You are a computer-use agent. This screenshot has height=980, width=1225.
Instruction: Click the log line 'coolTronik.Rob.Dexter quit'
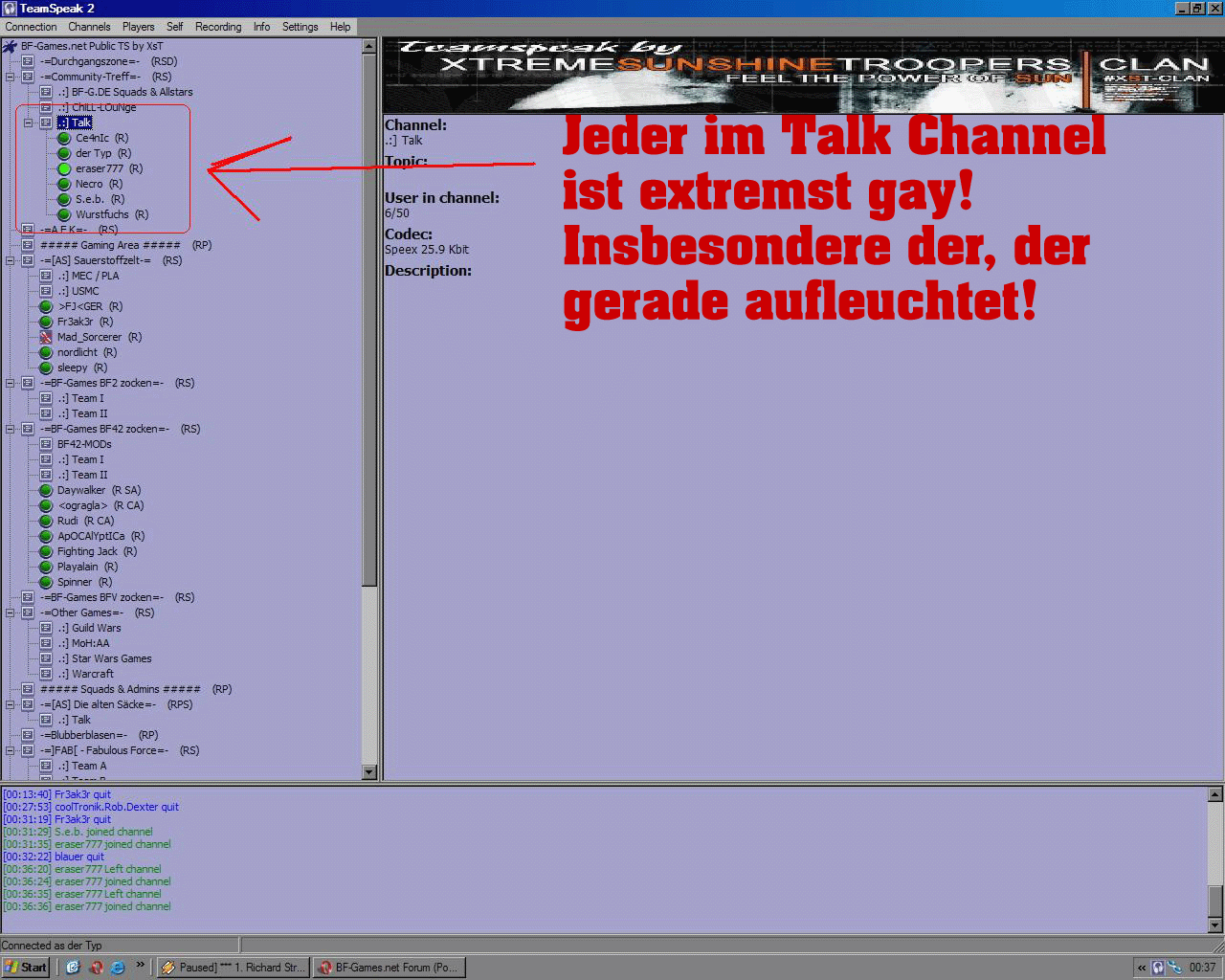click(91, 807)
